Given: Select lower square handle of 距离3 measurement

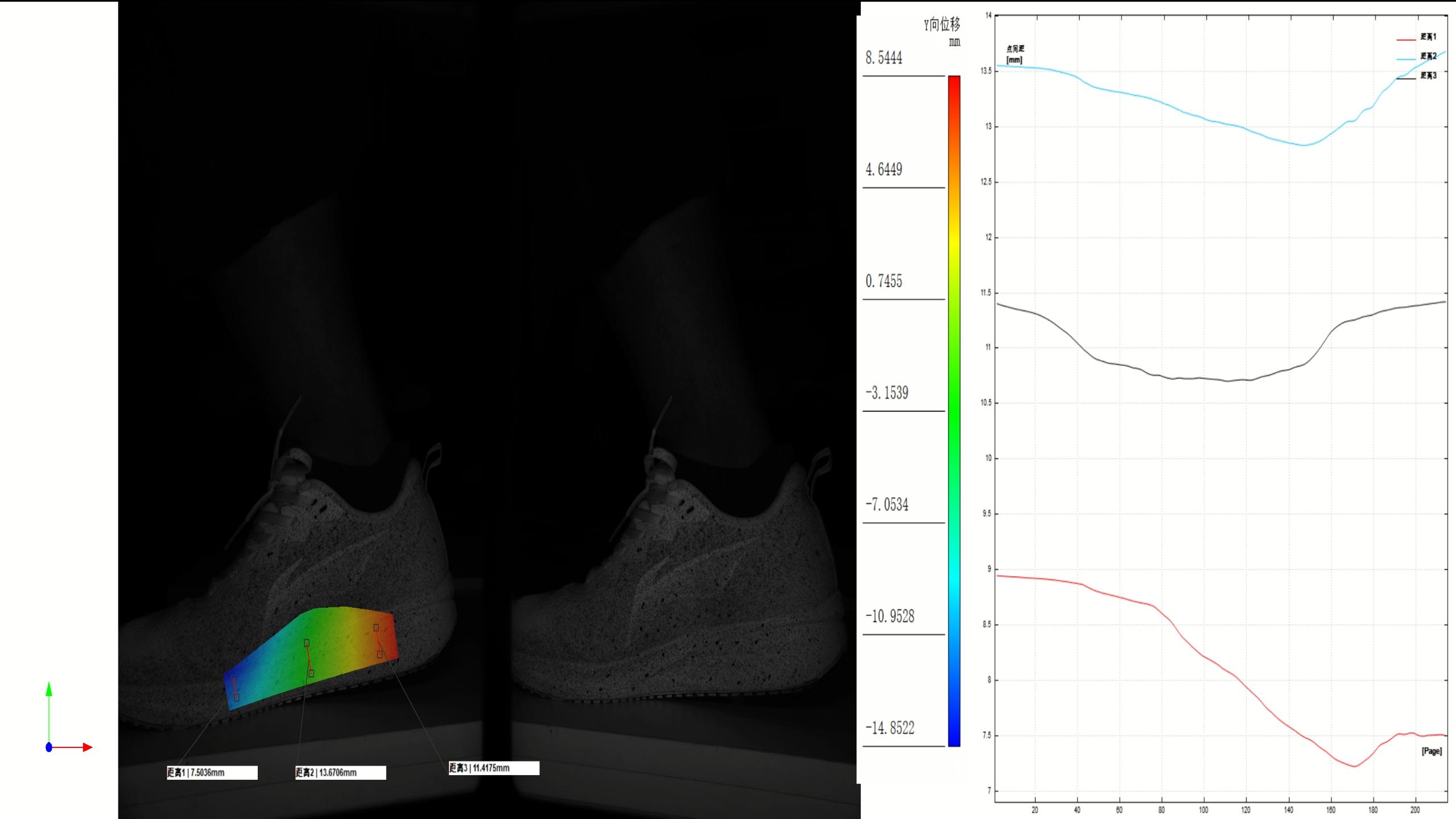Looking at the screenshot, I should click(x=380, y=655).
